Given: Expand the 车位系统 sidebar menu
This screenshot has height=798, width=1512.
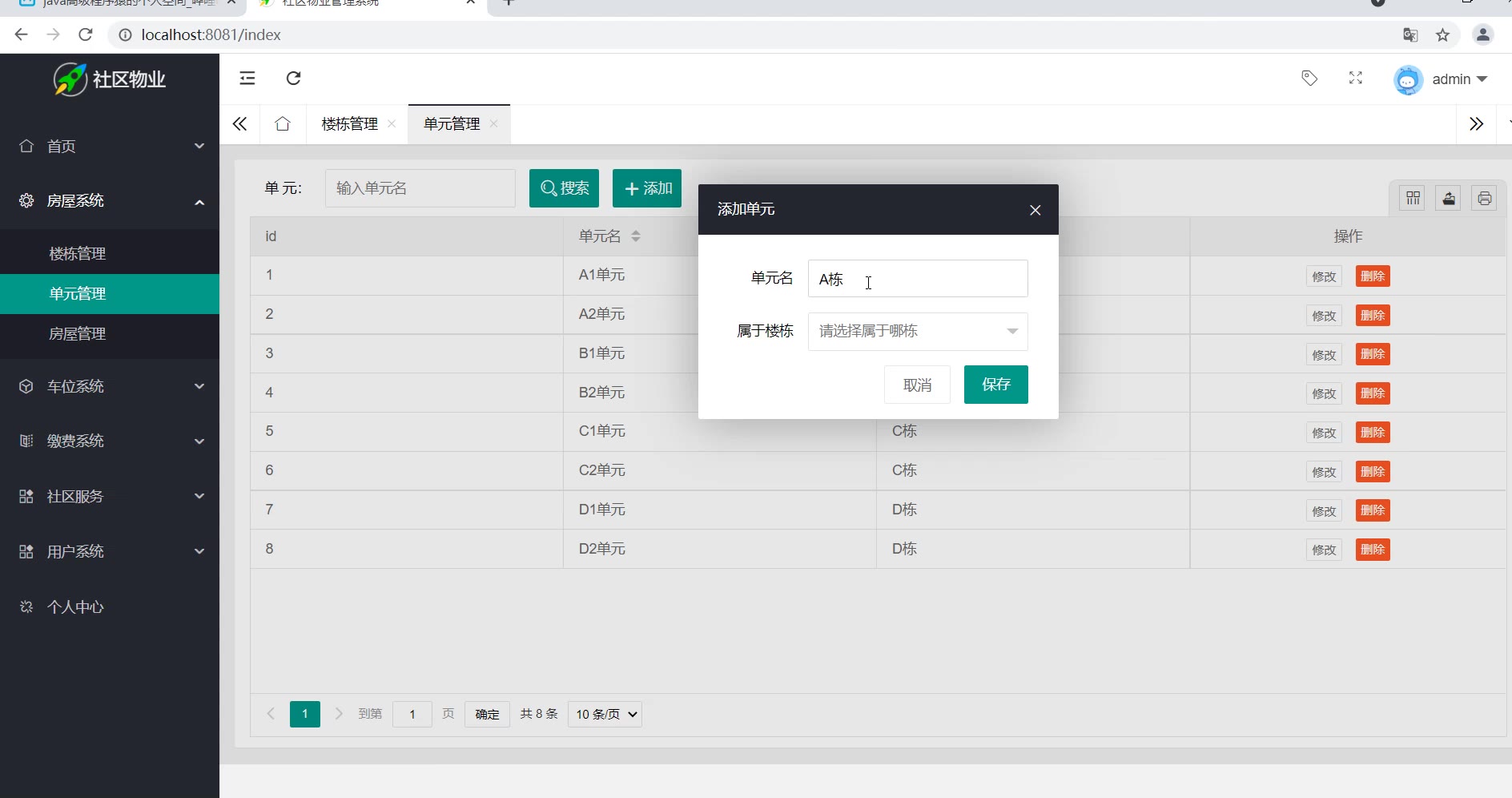Looking at the screenshot, I should pos(110,386).
